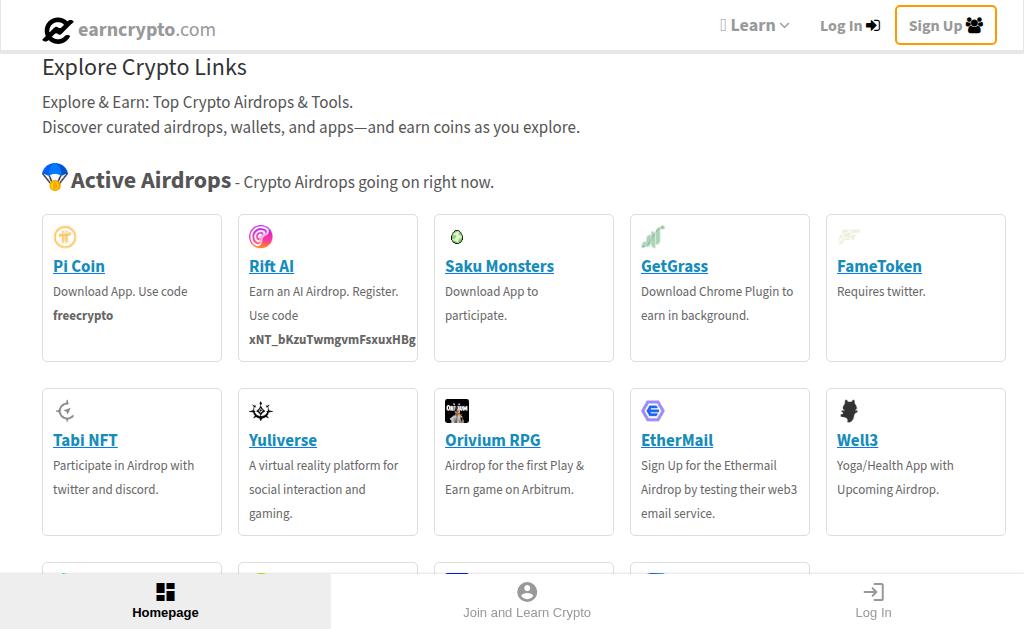Viewport: 1024px width, 629px height.
Task: Open the FameToken link
Action: 880,266
